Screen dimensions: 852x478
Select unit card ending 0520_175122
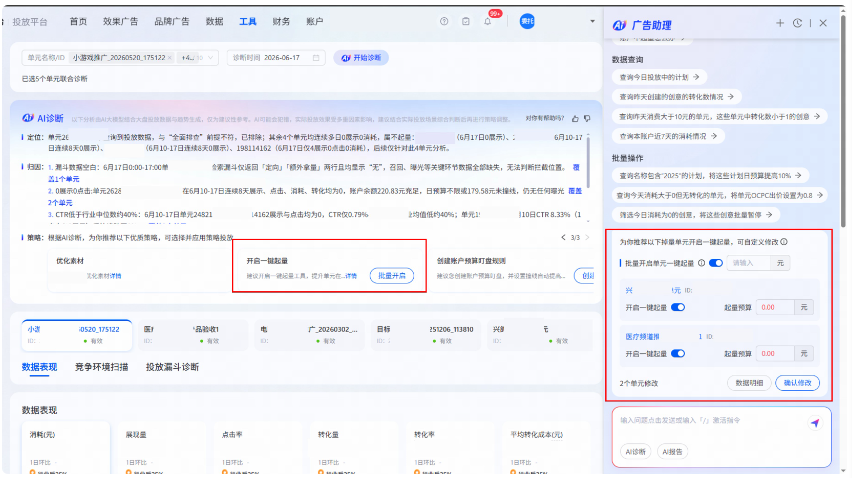click(77, 335)
